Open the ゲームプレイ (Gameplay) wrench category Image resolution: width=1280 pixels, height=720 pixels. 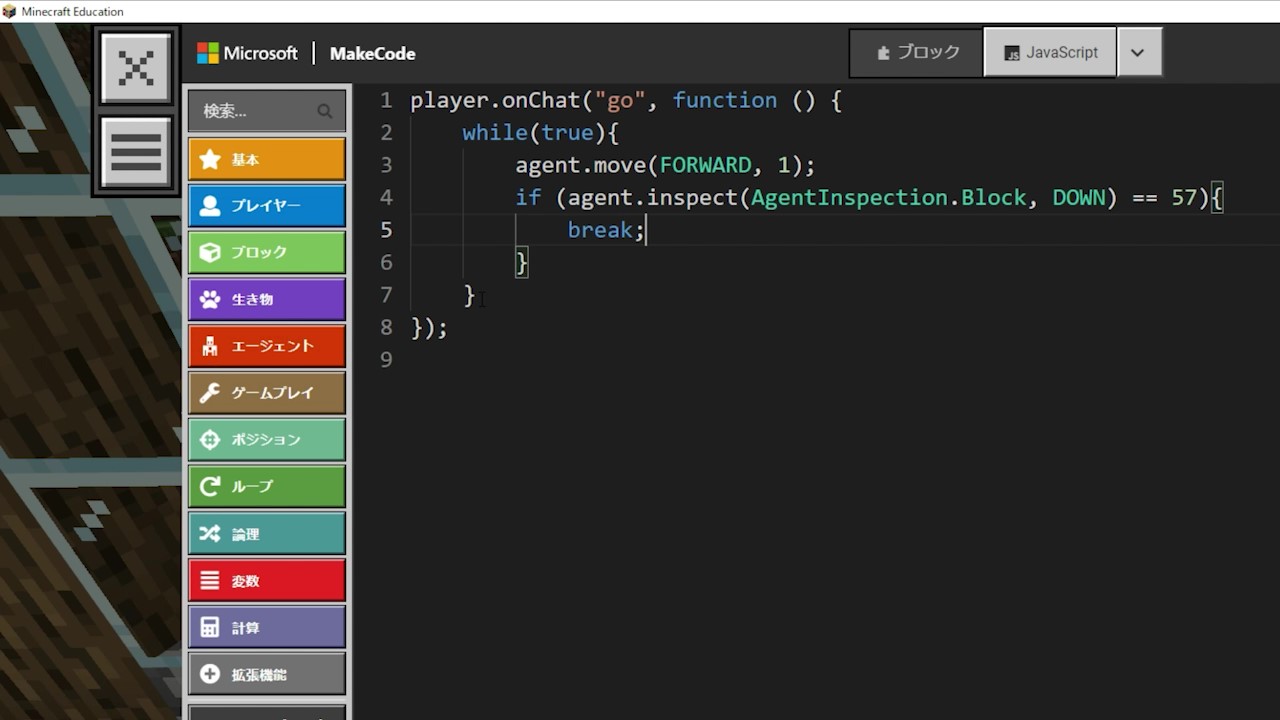pos(266,393)
